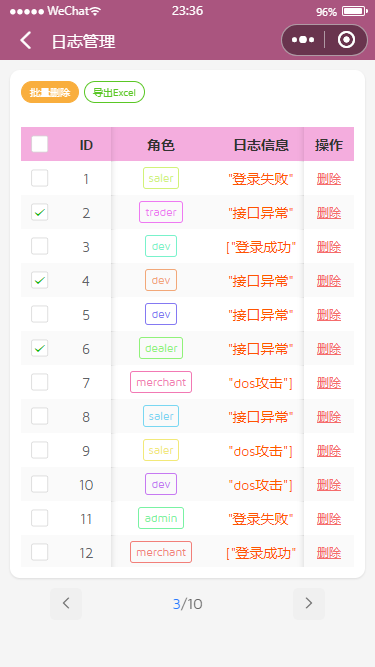Uncheck the checkbox for row ID 6
375x667 pixels.
tap(40, 348)
